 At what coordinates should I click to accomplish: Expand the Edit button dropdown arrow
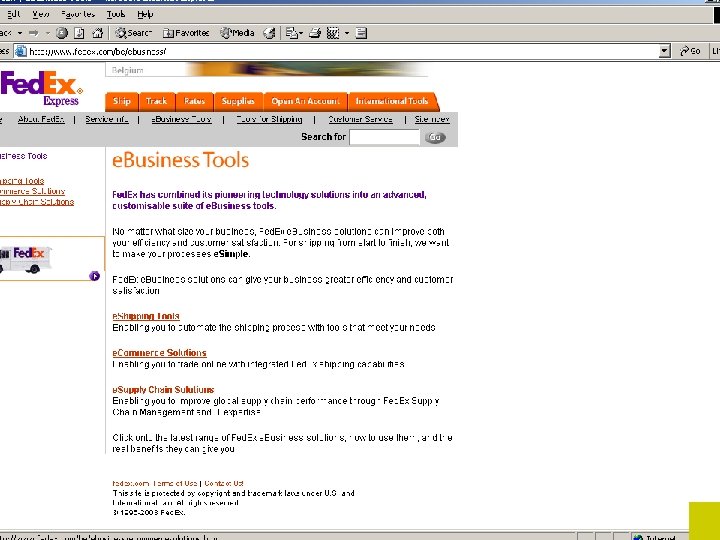coord(347,33)
